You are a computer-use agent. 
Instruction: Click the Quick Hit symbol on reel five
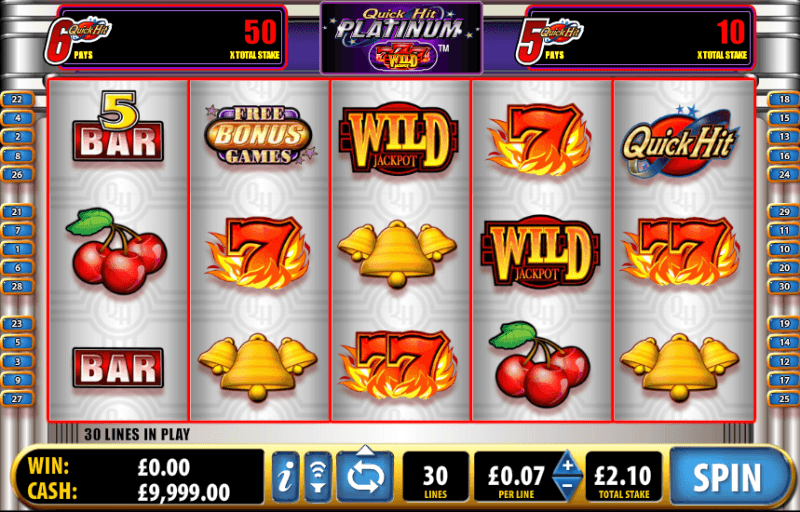pos(679,141)
